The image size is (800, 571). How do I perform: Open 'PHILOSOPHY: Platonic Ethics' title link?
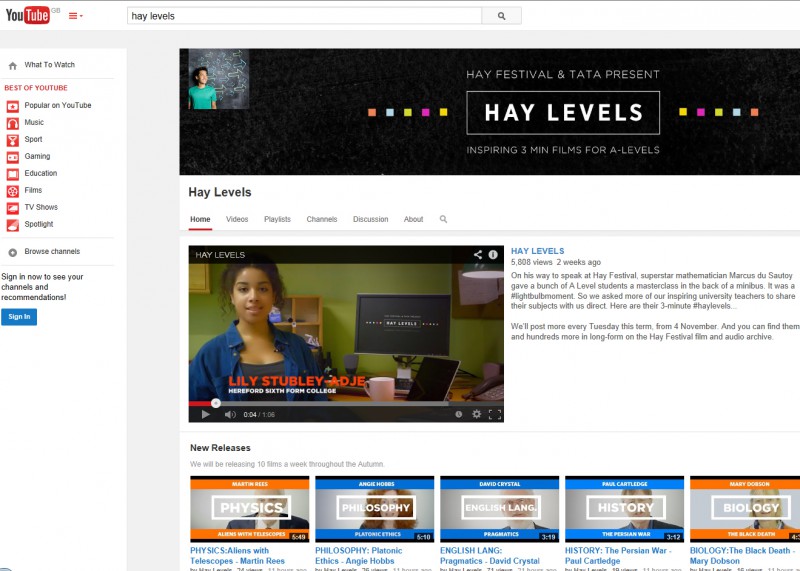pos(359,556)
